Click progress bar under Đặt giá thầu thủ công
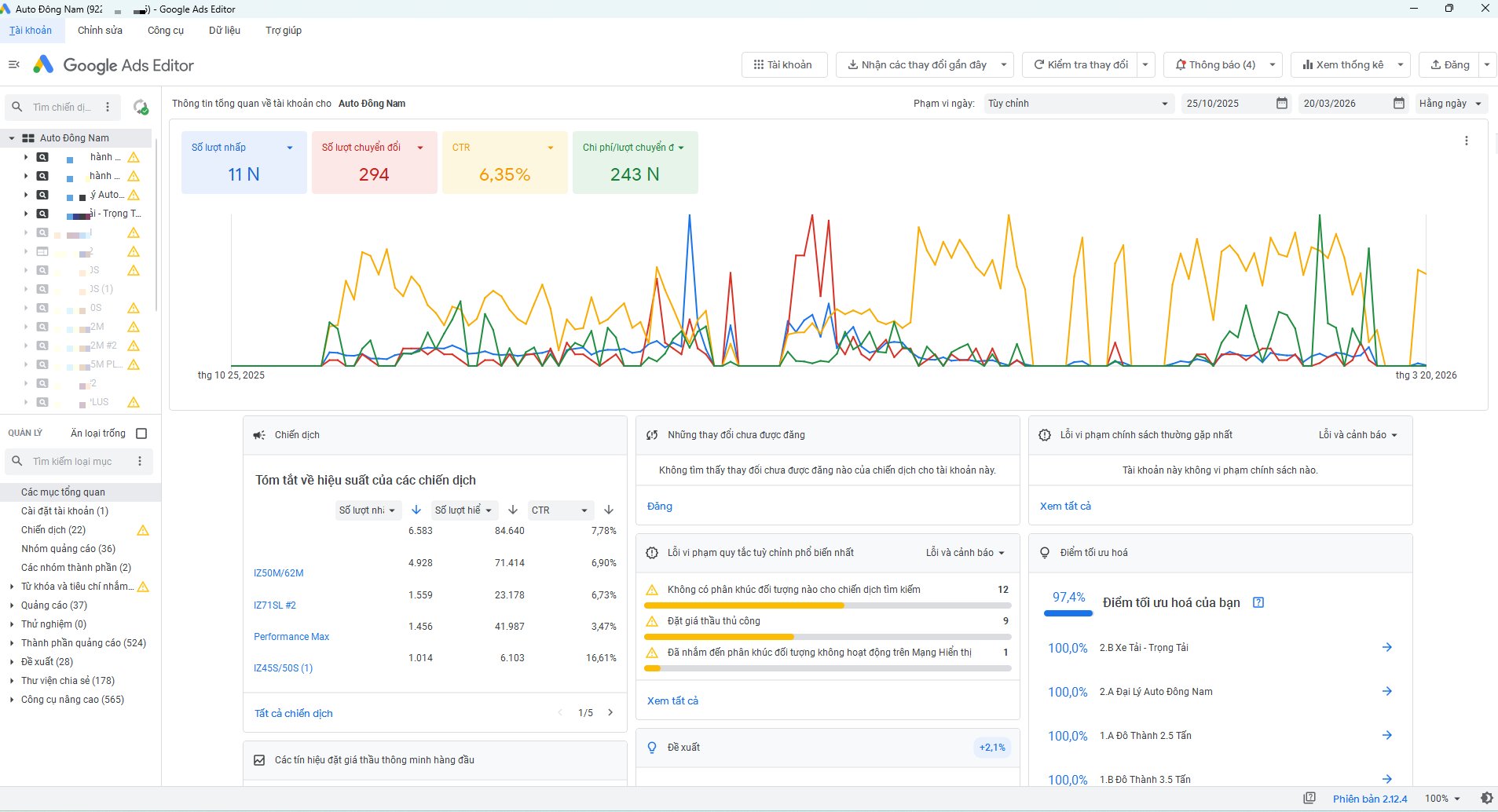Viewport: 1498px width, 812px height. tap(827, 637)
